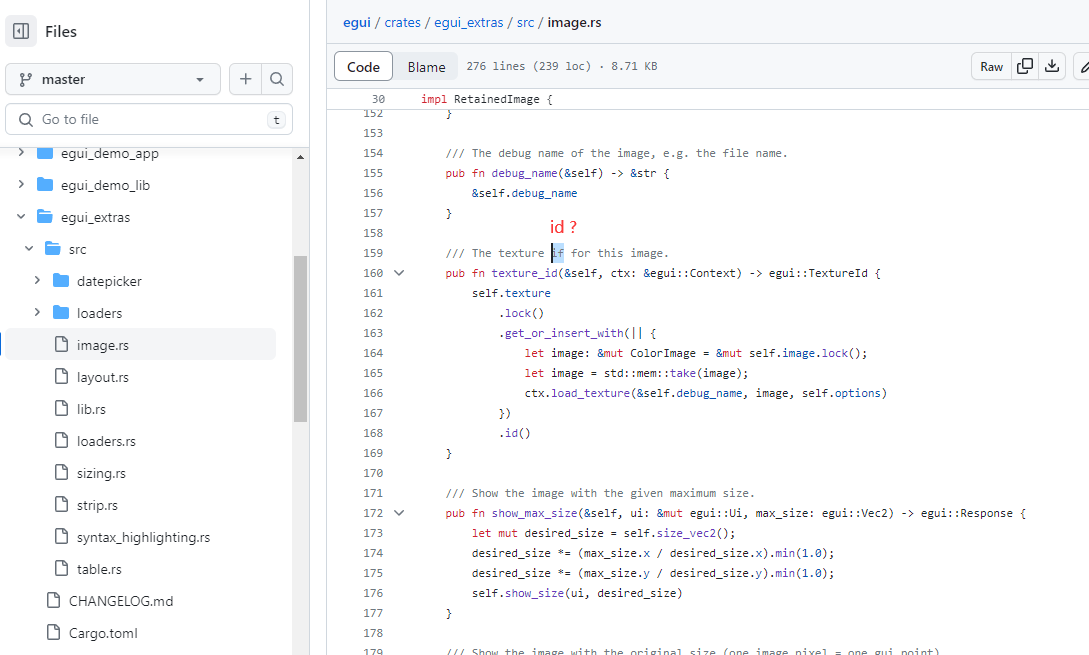The height and width of the screenshot is (655, 1089).
Task: Switch to the Blame tab
Action: coord(425,66)
